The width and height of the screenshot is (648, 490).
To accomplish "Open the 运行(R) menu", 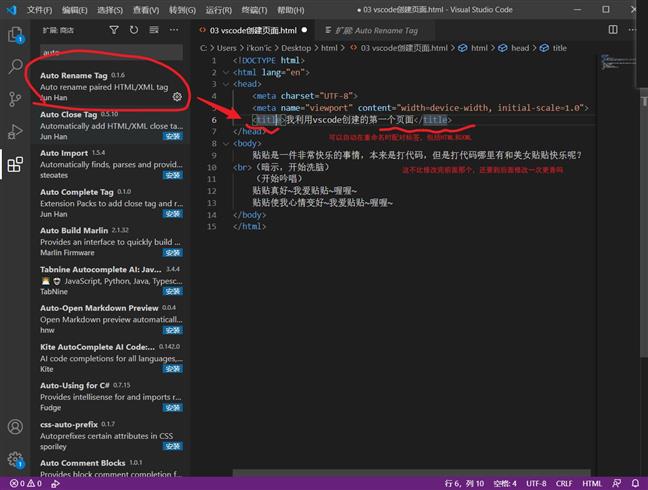I will (x=219, y=10).
